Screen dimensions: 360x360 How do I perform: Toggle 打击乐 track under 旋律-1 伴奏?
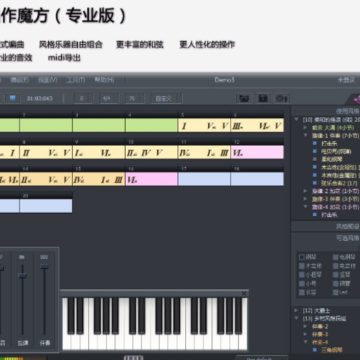tap(315, 144)
